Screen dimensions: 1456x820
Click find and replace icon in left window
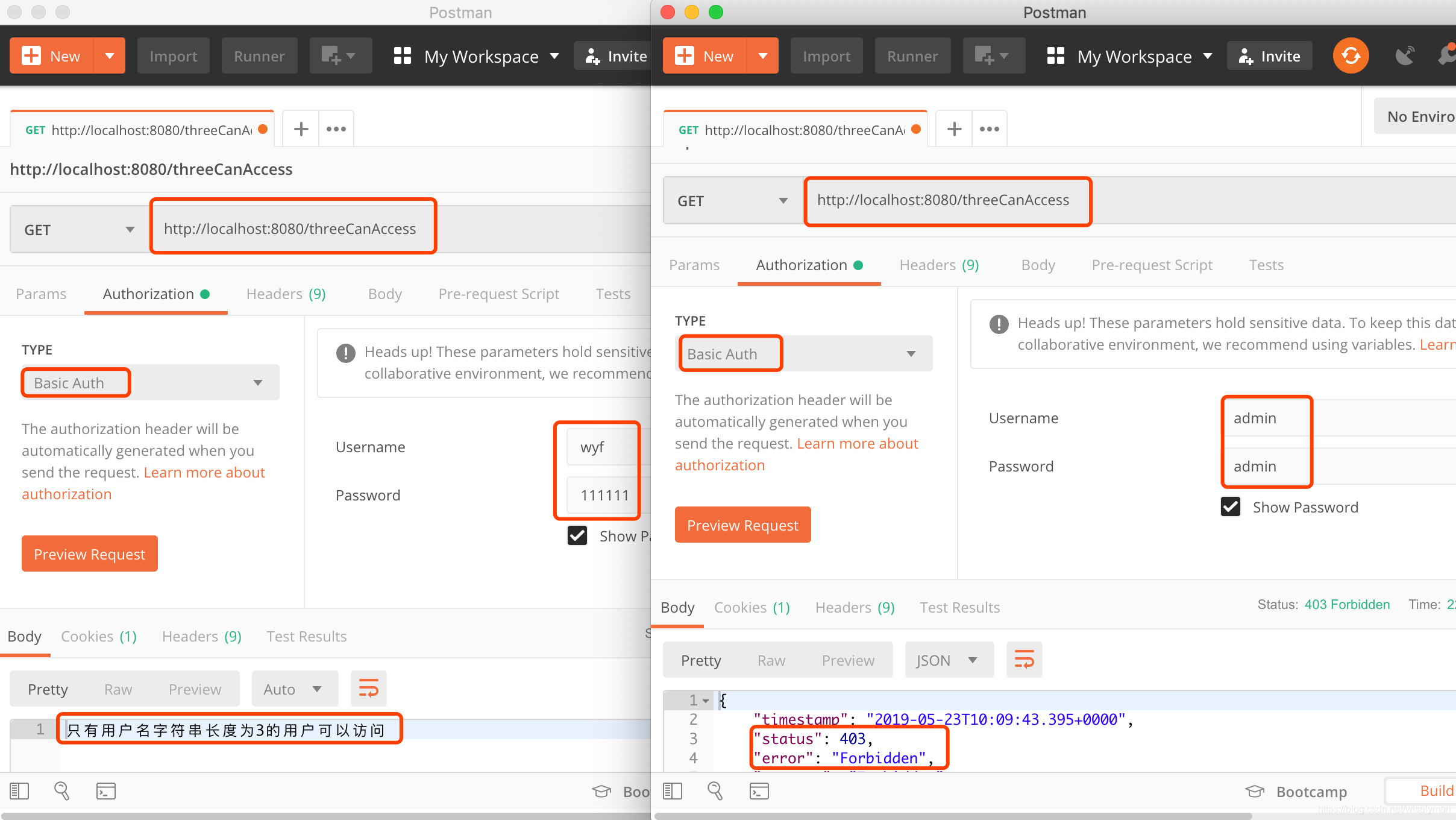62,791
